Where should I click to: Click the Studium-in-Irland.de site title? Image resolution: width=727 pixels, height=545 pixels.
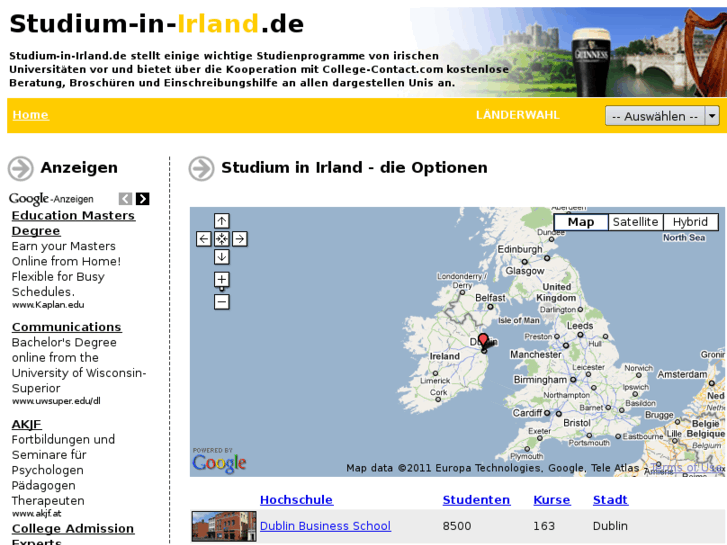coord(156,24)
